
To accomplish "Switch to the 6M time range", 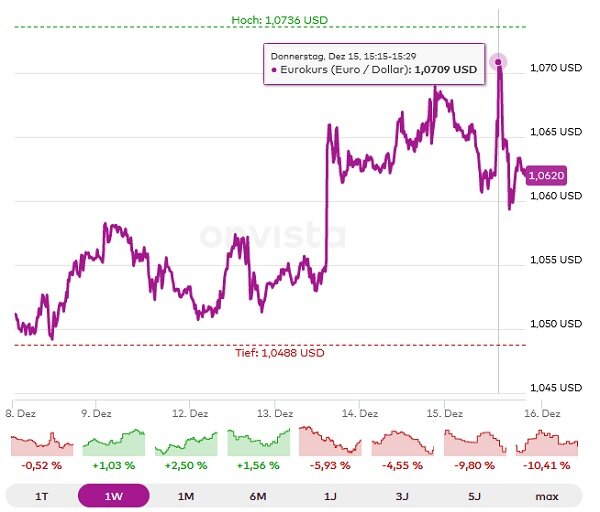I will point(258,496).
